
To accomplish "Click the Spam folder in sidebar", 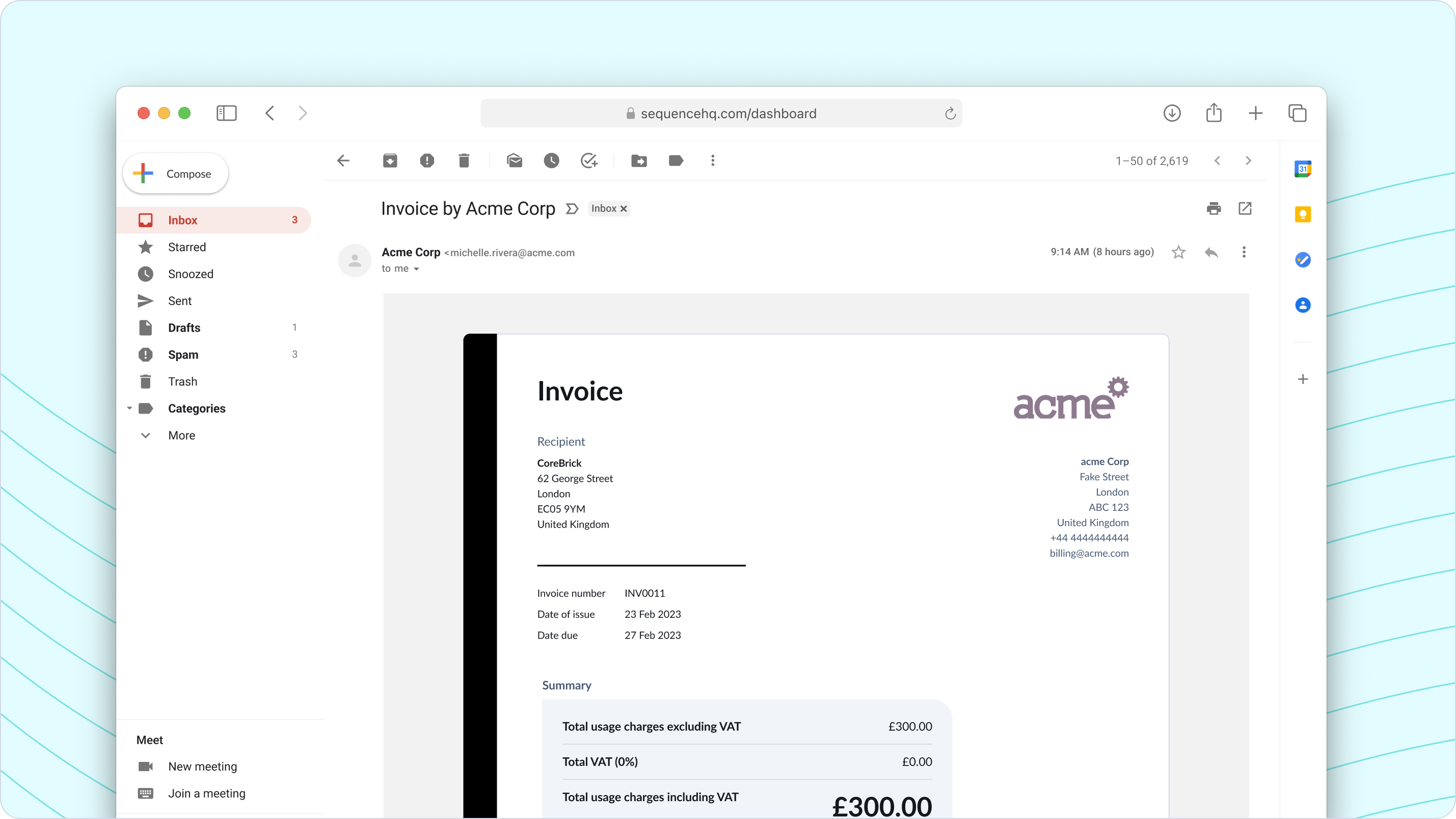I will tap(182, 354).
